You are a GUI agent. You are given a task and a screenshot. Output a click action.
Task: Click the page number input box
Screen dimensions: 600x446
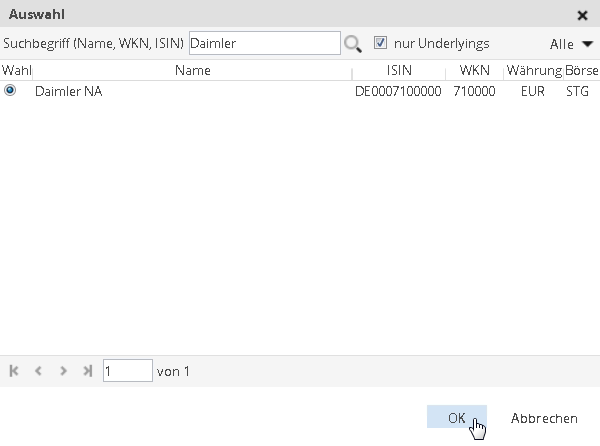pos(127,371)
